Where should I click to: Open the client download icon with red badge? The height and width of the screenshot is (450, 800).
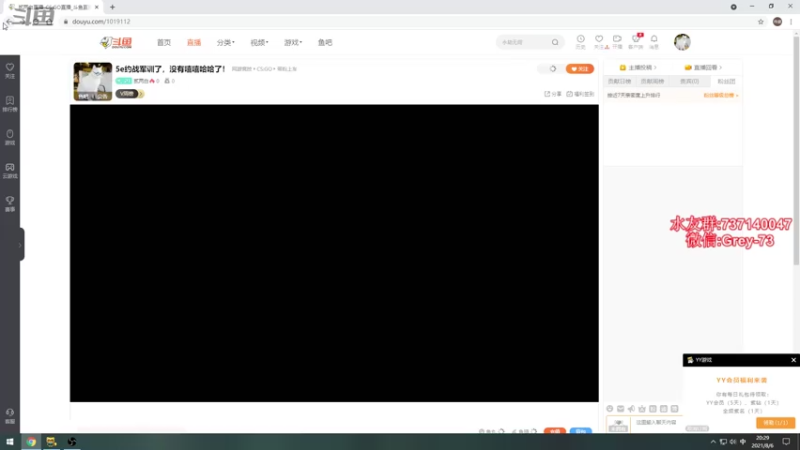point(636,41)
